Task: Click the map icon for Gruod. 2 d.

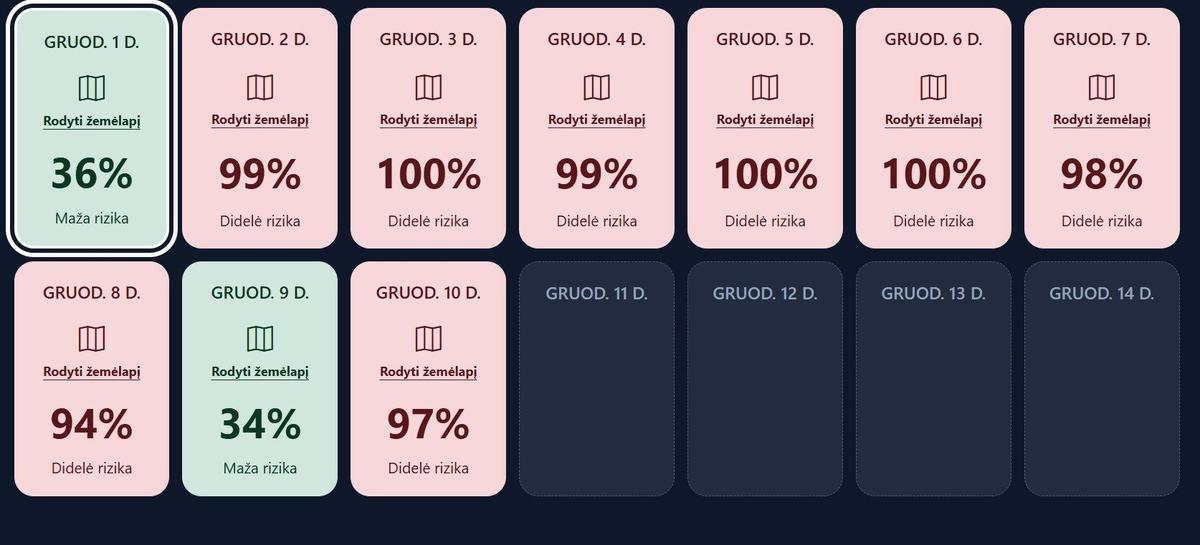Action: pyautogui.click(x=260, y=88)
